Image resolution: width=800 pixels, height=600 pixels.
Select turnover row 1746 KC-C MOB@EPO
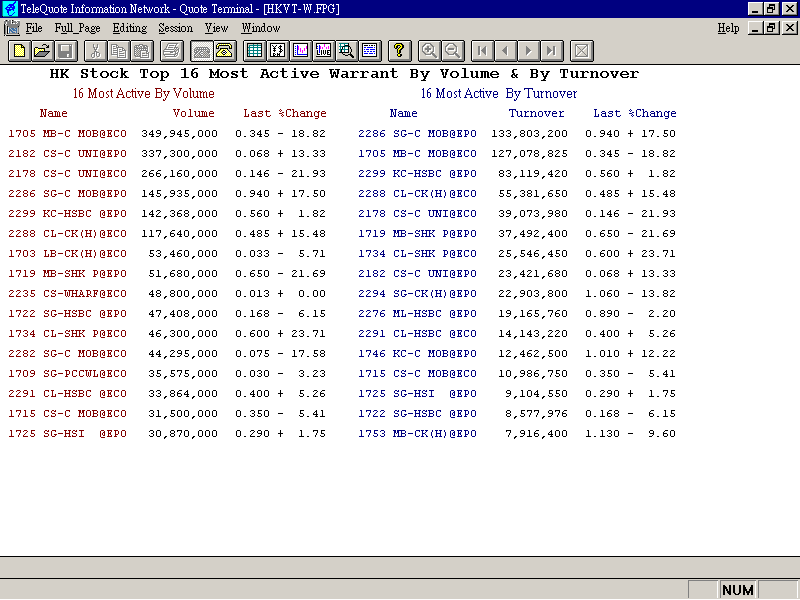point(517,354)
